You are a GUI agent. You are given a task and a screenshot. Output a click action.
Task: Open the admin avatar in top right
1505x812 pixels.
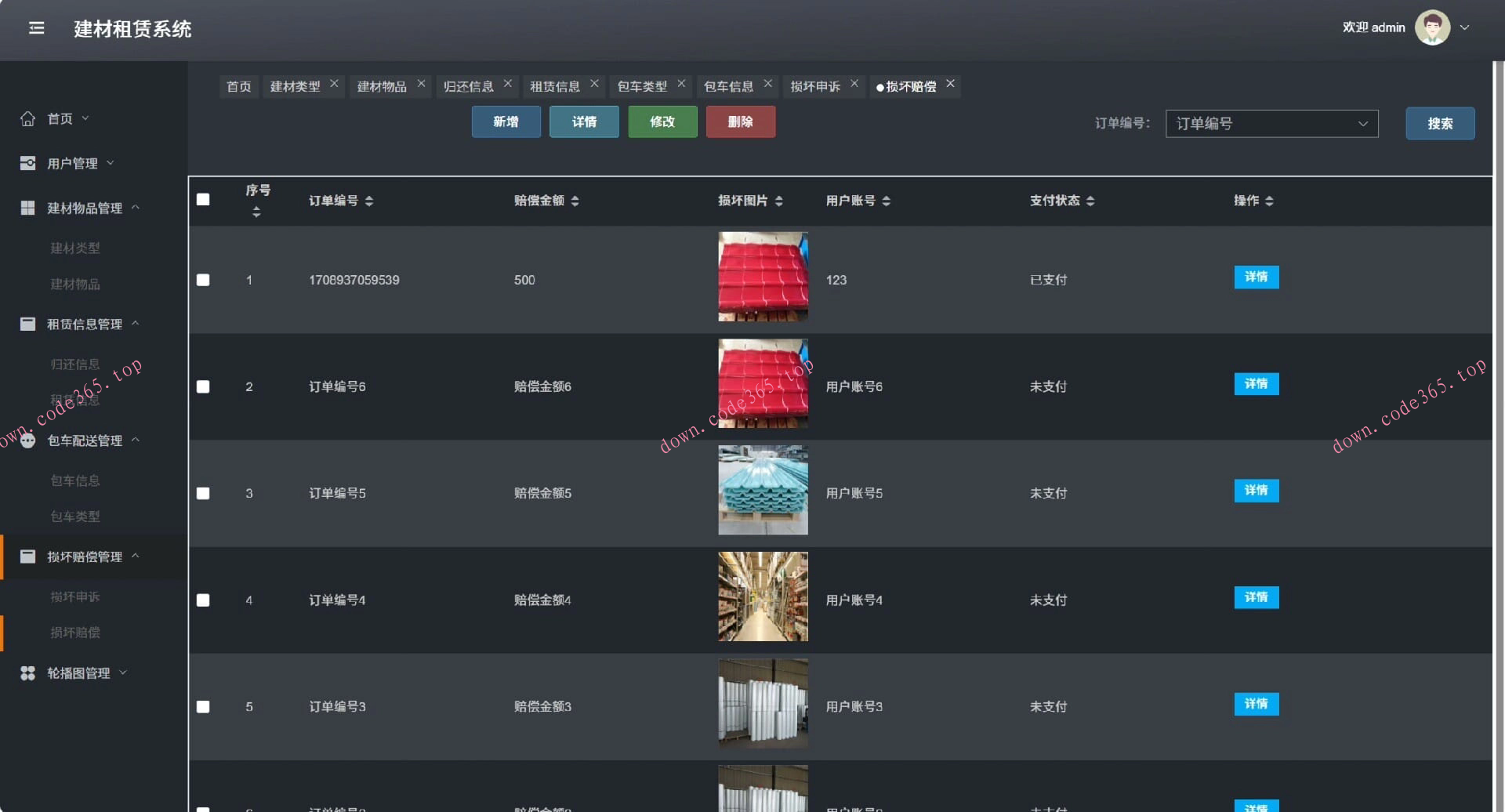pyautogui.click(x=1433, y=27)
